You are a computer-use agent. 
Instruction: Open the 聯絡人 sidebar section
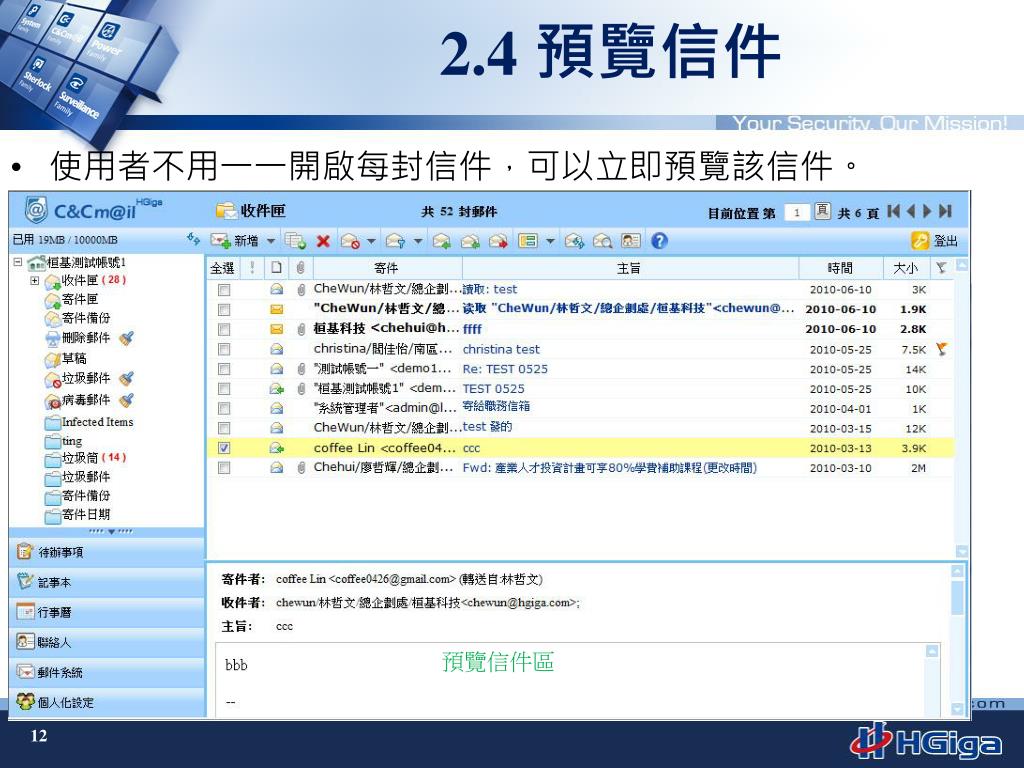coord(106,643)
